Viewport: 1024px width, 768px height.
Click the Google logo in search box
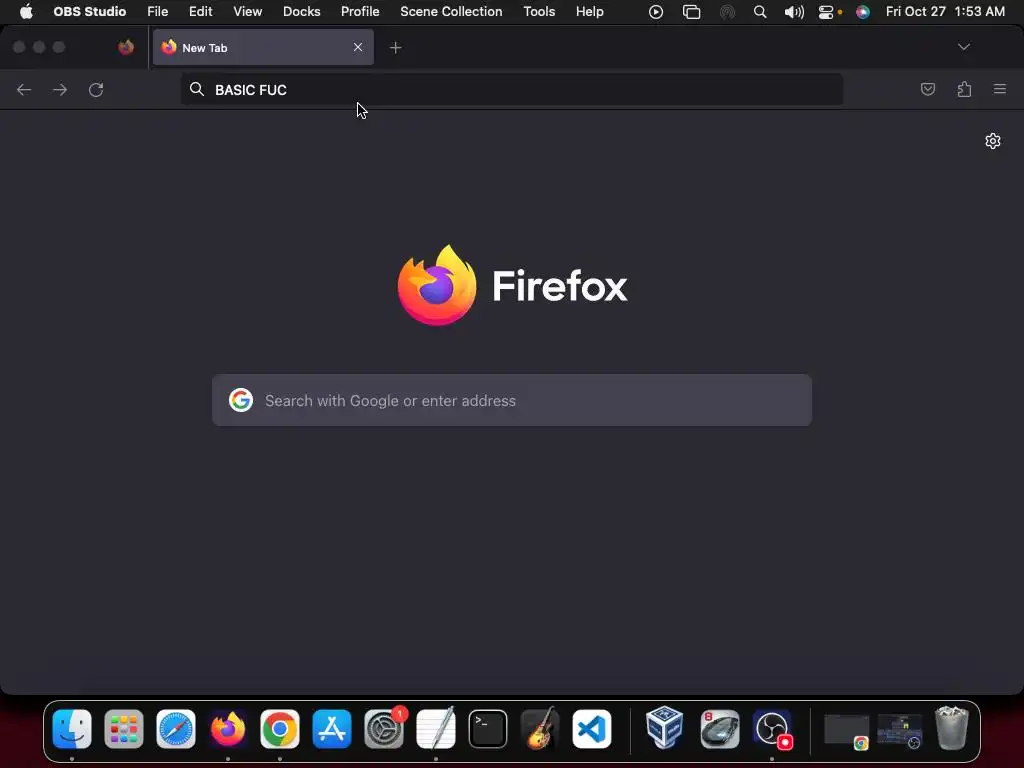241,400
